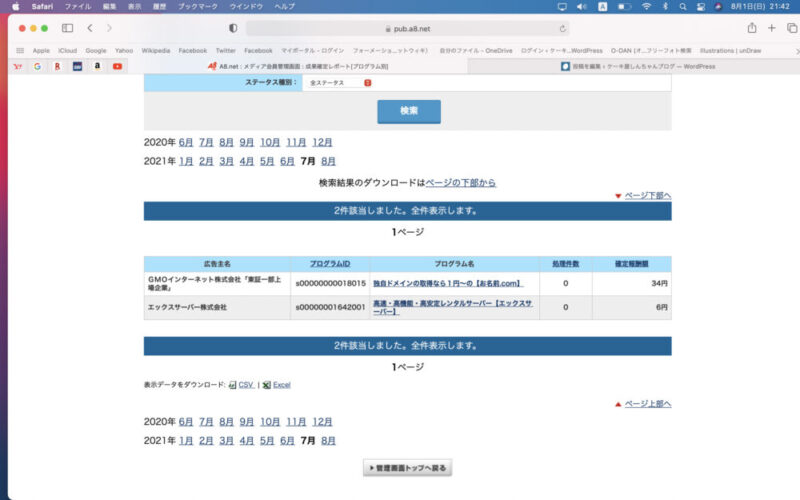Sort by 処理件数 column header
The height and width of the screenshot is (500, 800).
click(x=565, y=264)
